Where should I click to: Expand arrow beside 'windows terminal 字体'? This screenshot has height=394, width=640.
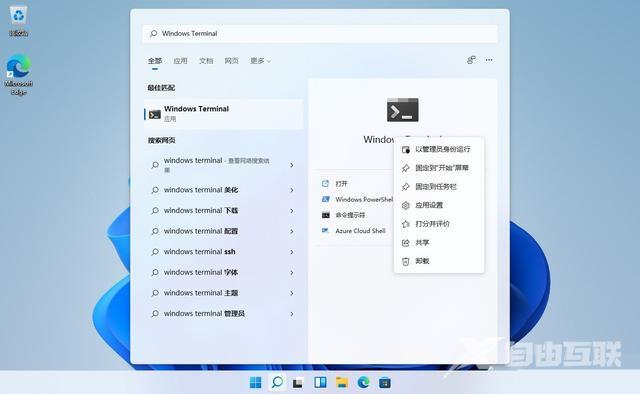pyautogui.click(x=292, y=272)
